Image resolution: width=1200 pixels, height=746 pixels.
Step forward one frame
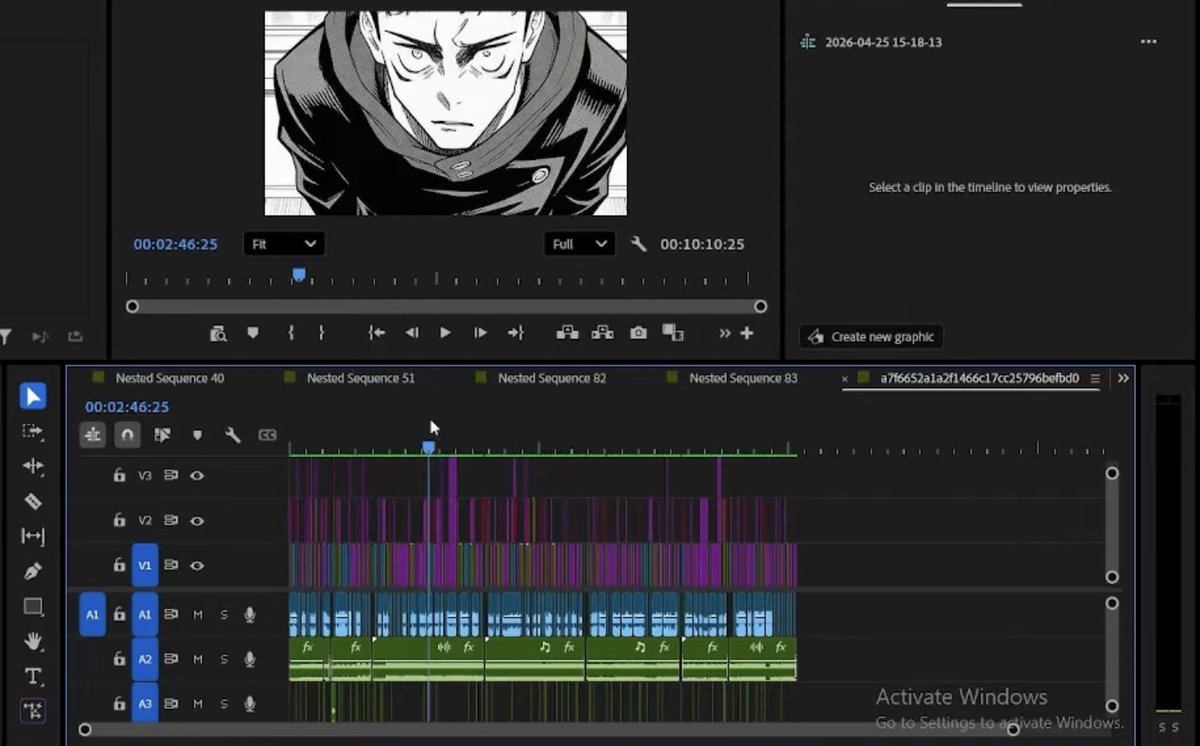[x=480, y=333]
